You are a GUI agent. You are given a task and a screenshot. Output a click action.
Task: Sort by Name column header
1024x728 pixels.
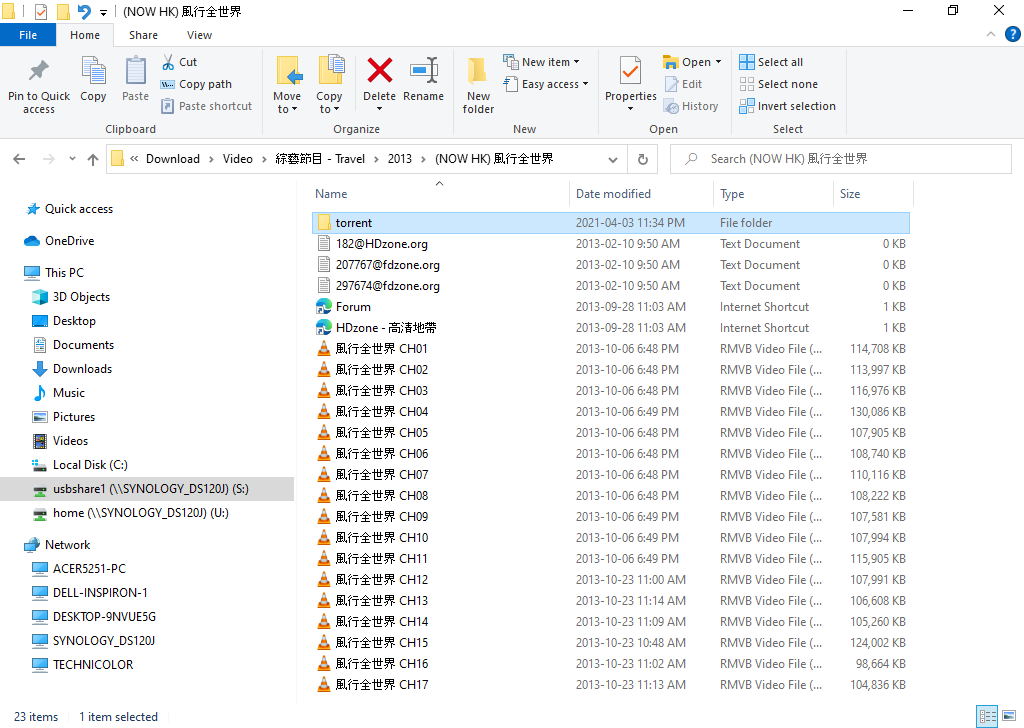pos(331,194)
